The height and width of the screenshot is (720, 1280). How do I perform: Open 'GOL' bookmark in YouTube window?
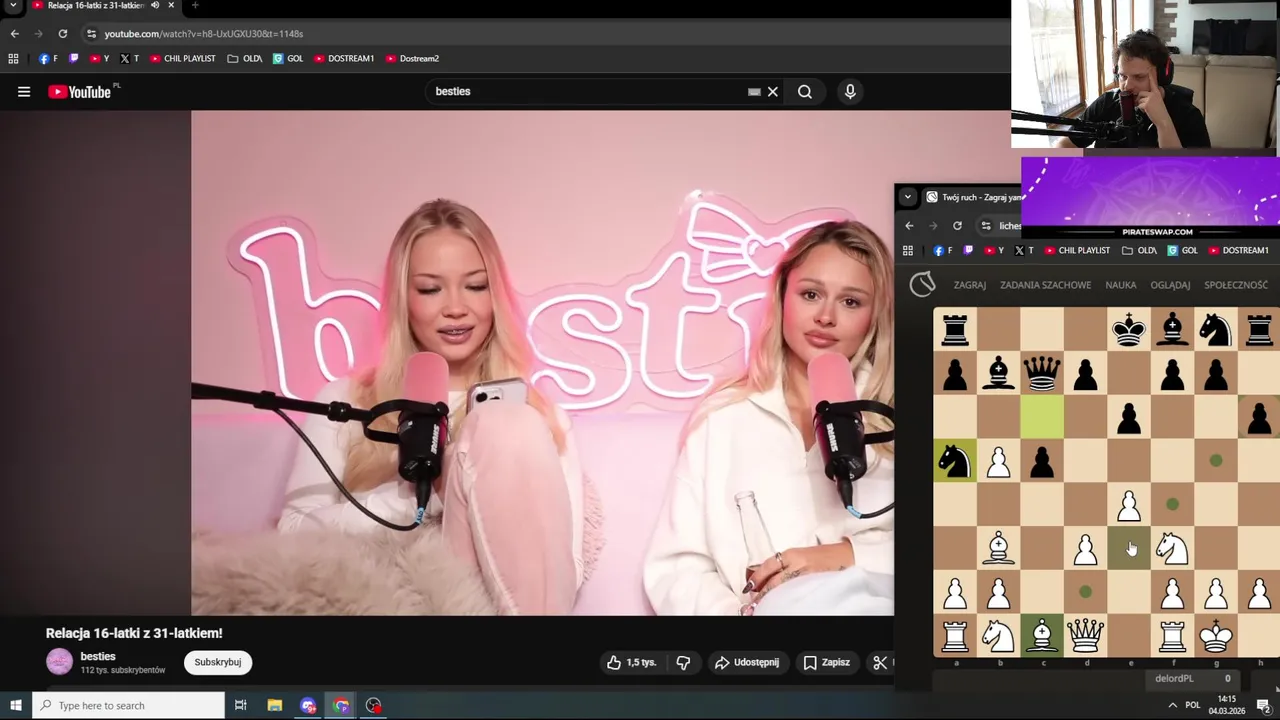(288, 59)
